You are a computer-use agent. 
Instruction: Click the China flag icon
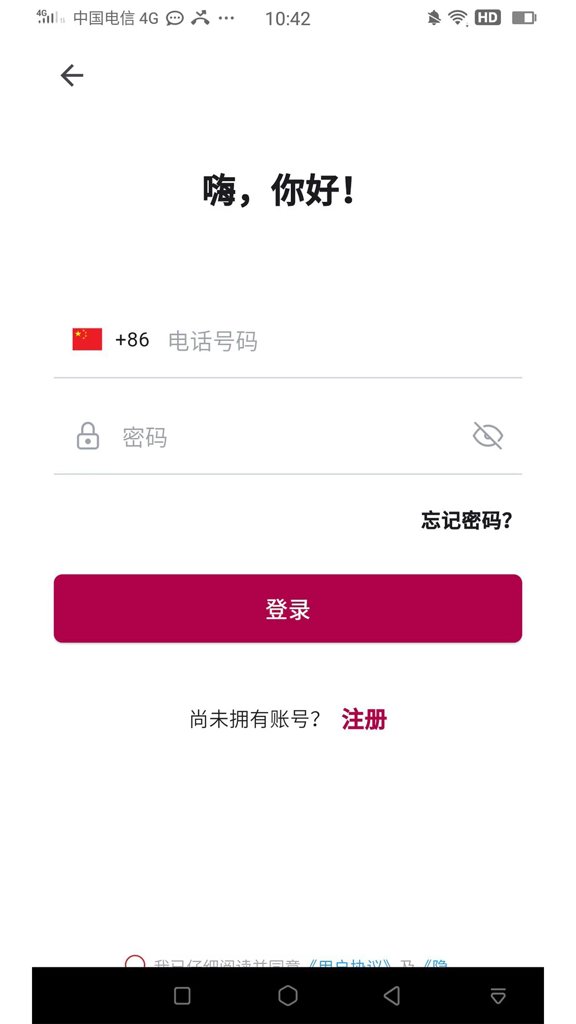tap(85, 338)
